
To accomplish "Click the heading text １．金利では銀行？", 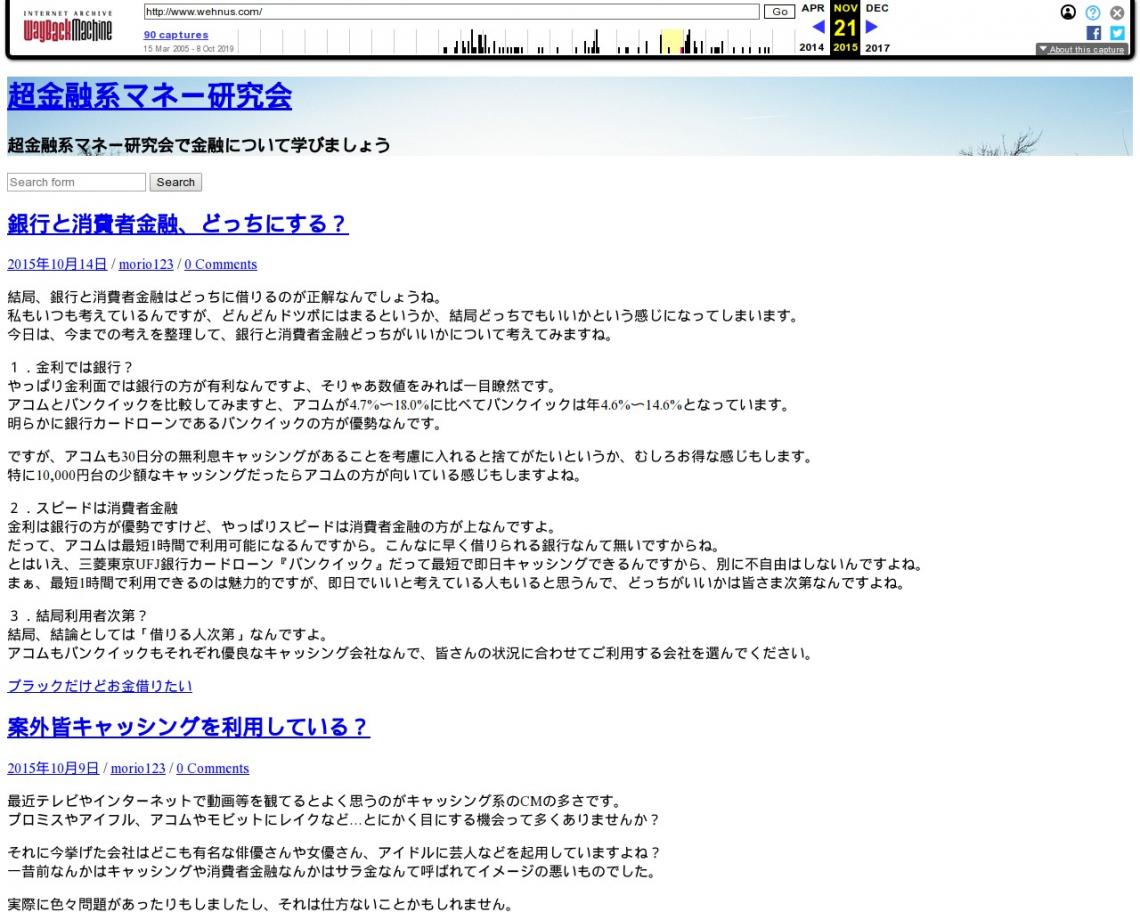I will [x=71, y=367].
